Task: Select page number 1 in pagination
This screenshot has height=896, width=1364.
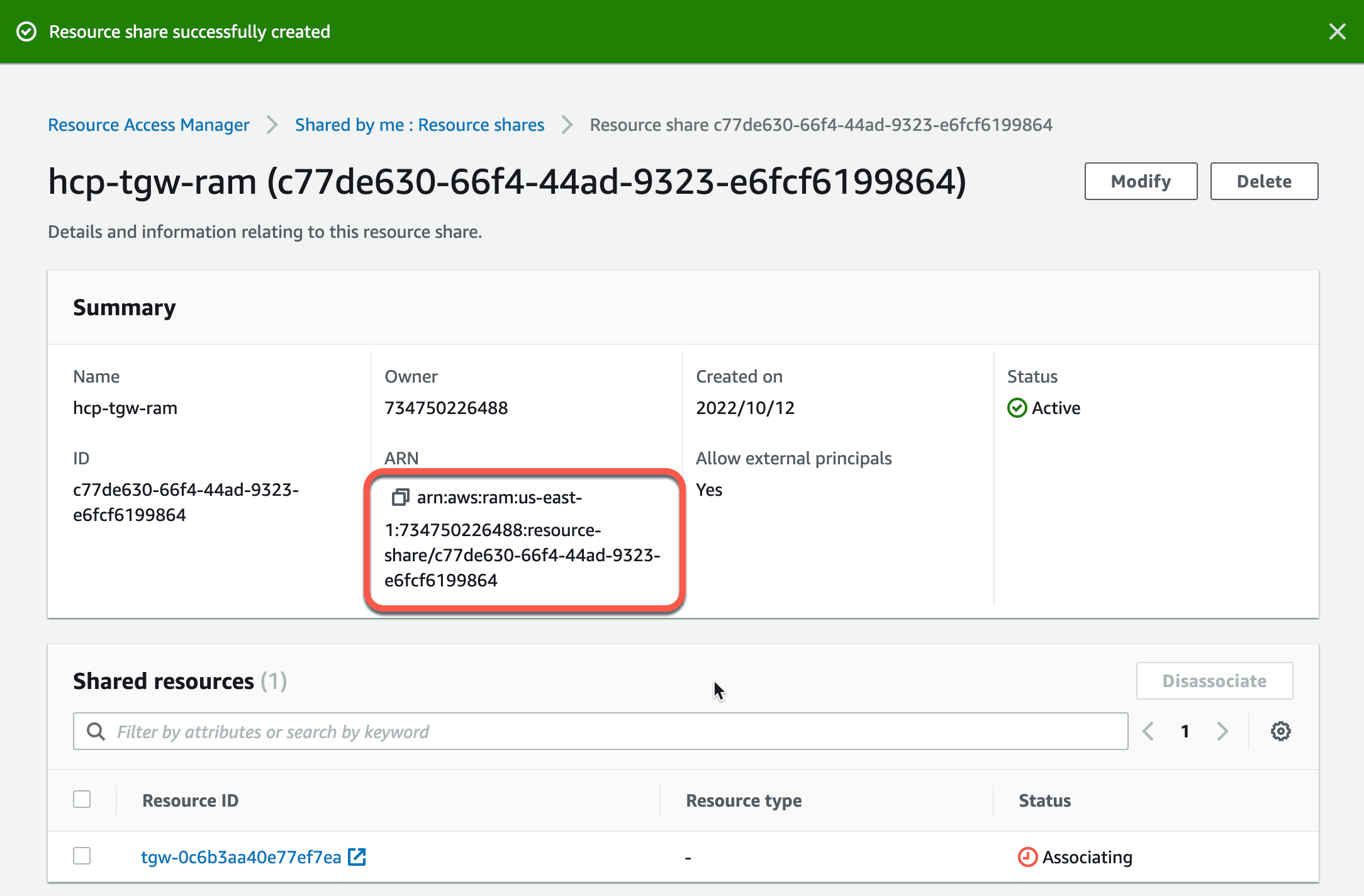Action: (x=1185, y=731)
